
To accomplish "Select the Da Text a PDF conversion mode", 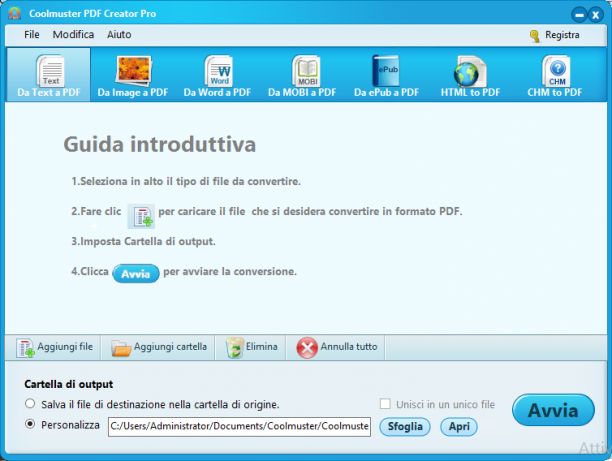I will (49, 75).
